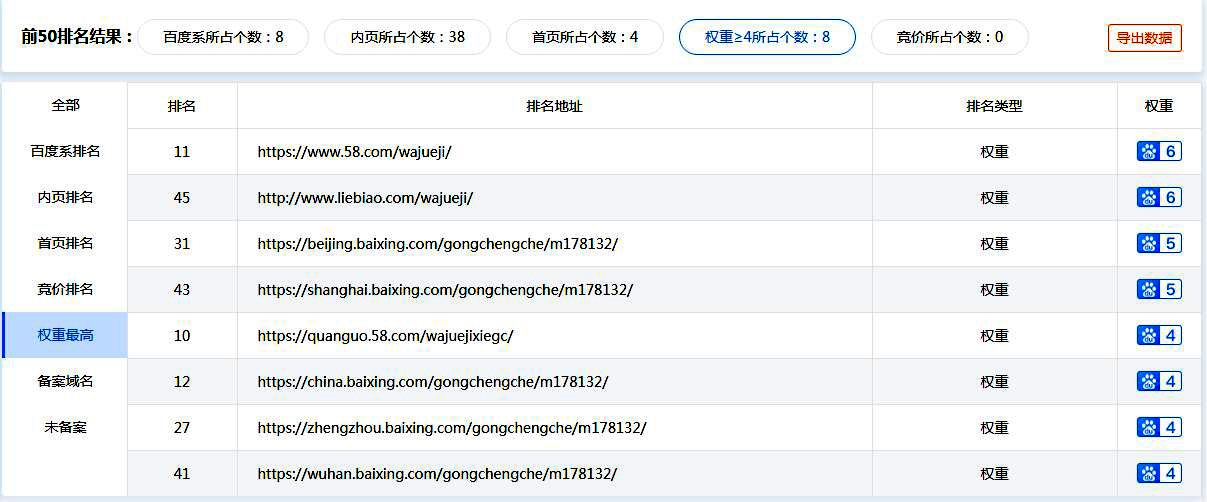Click Baidu weight badge for 58.com/wajueji row
1207x502 pixels.
pos(1159,152)
